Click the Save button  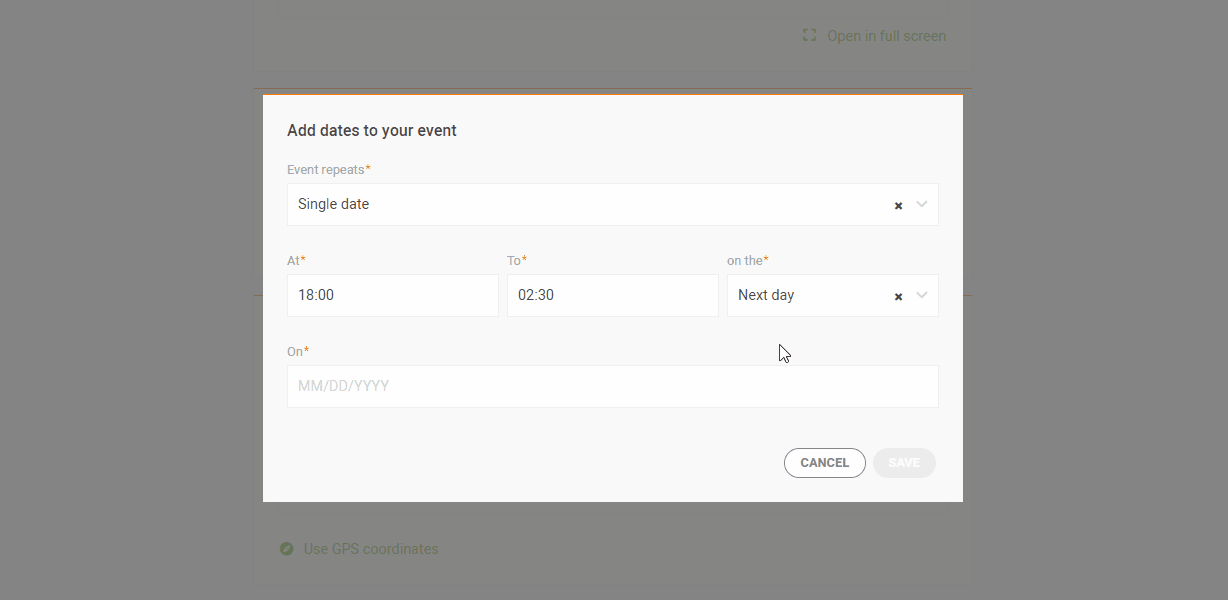pos(904,463)
